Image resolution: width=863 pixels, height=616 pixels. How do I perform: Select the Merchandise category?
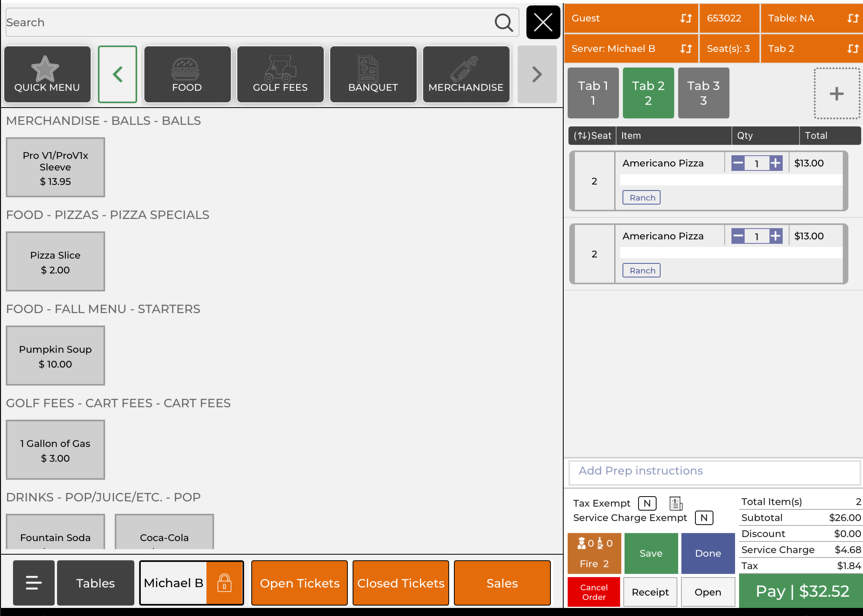[465, 75]
